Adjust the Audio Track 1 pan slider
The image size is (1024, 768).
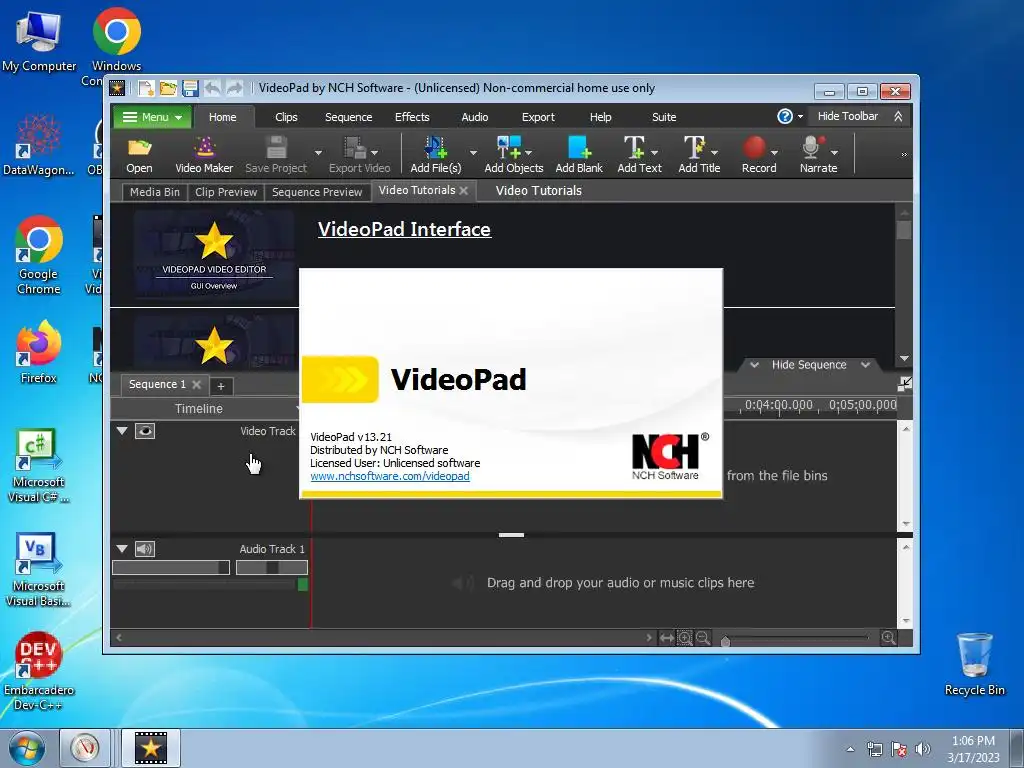point(272,568)
